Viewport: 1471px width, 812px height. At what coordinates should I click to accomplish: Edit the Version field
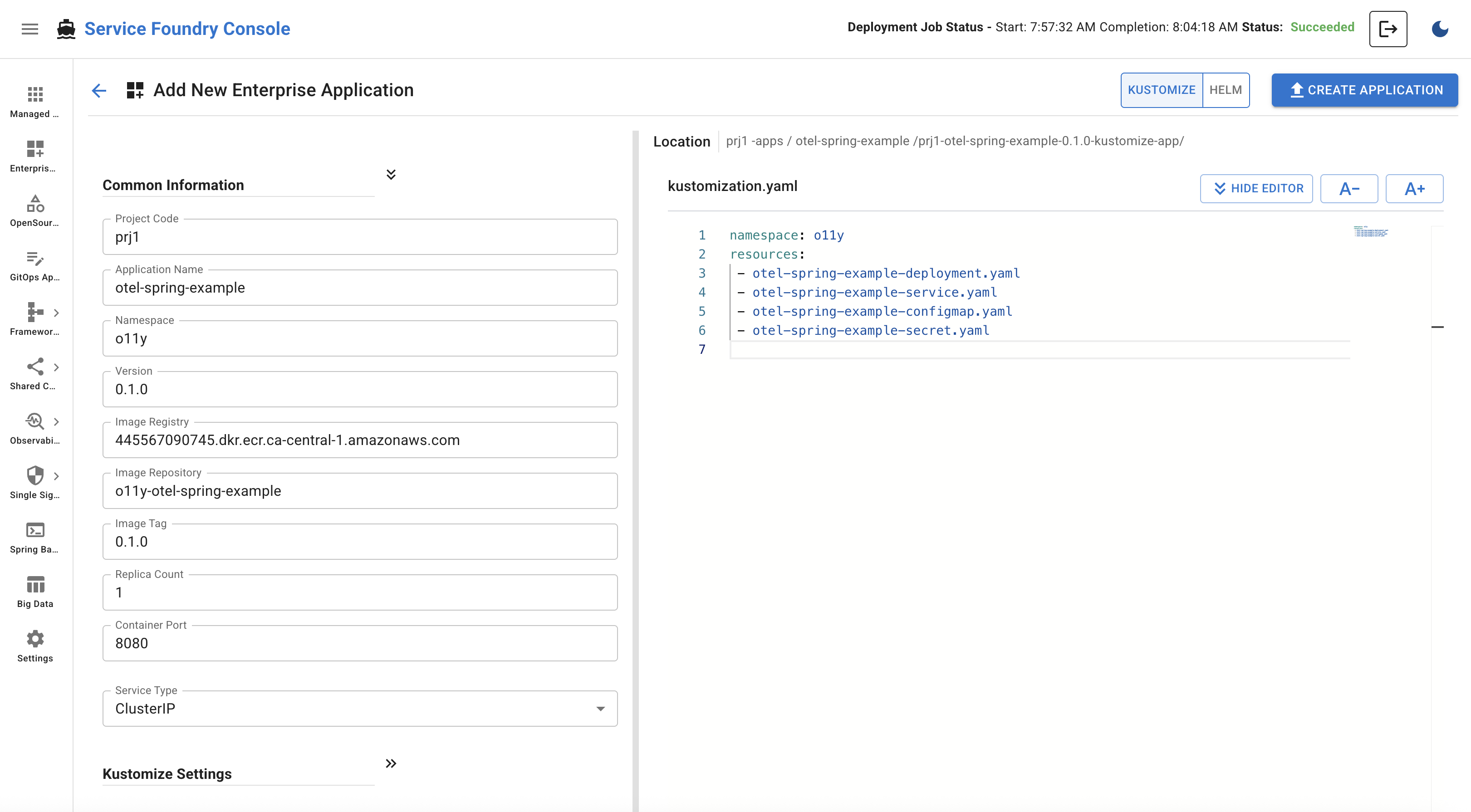click(x=360, y=389)
